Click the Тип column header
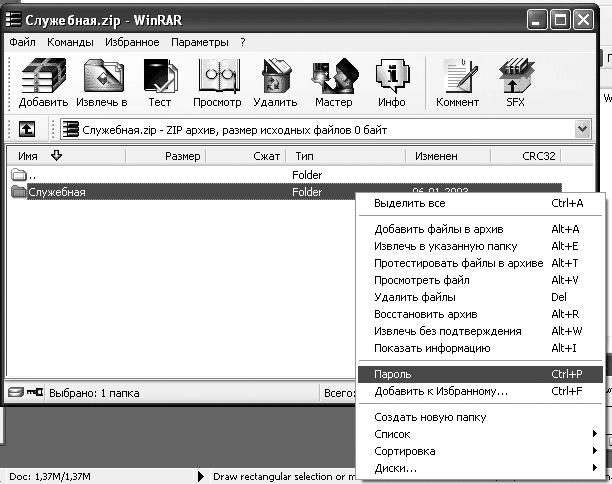 coord(346,156)
